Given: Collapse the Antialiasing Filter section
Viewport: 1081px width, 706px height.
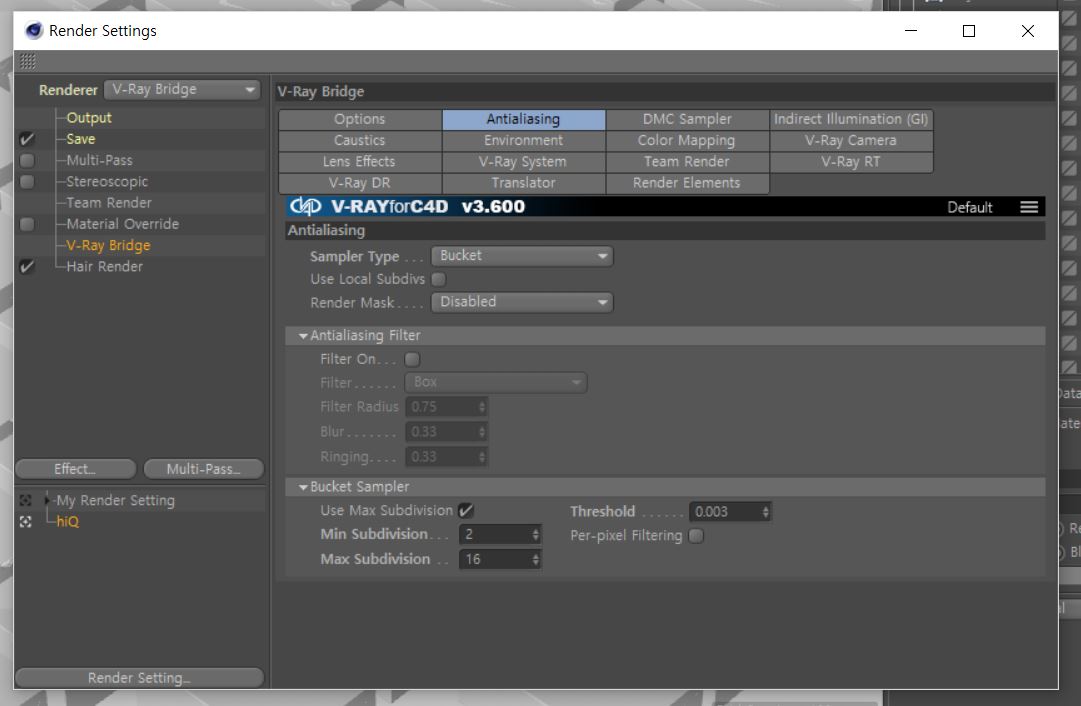Looking at the screenshot, I should click(x=303, y=336).
